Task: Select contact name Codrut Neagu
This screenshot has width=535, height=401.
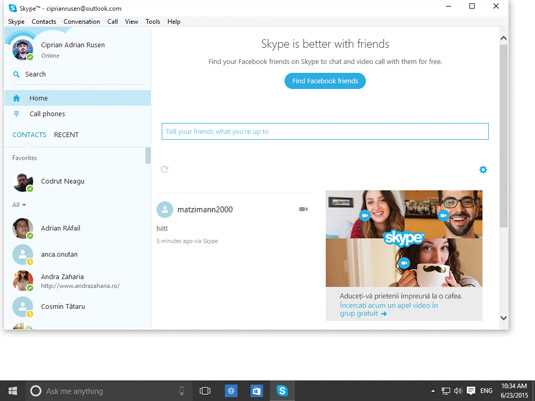Action: click(62, 181)
